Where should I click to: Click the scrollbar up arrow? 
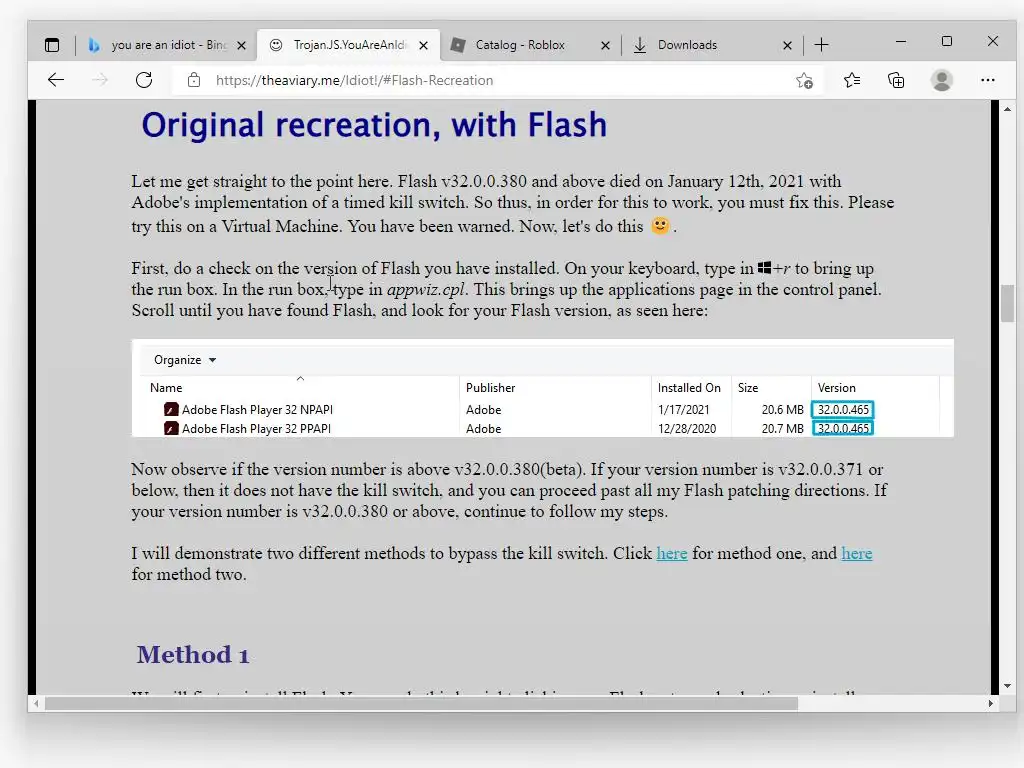click(1007, 109)
